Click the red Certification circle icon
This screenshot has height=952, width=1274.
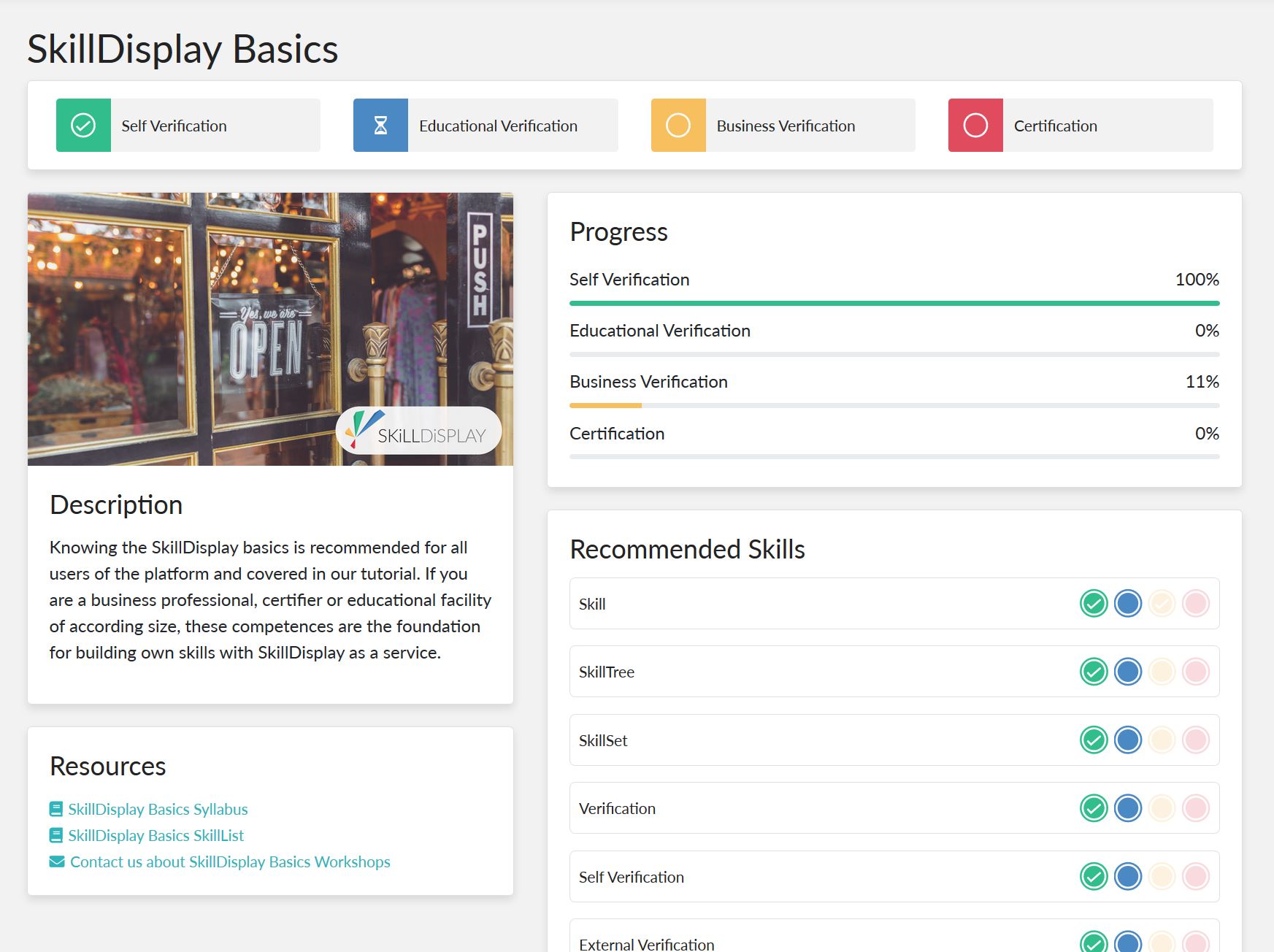pos(975,126)
